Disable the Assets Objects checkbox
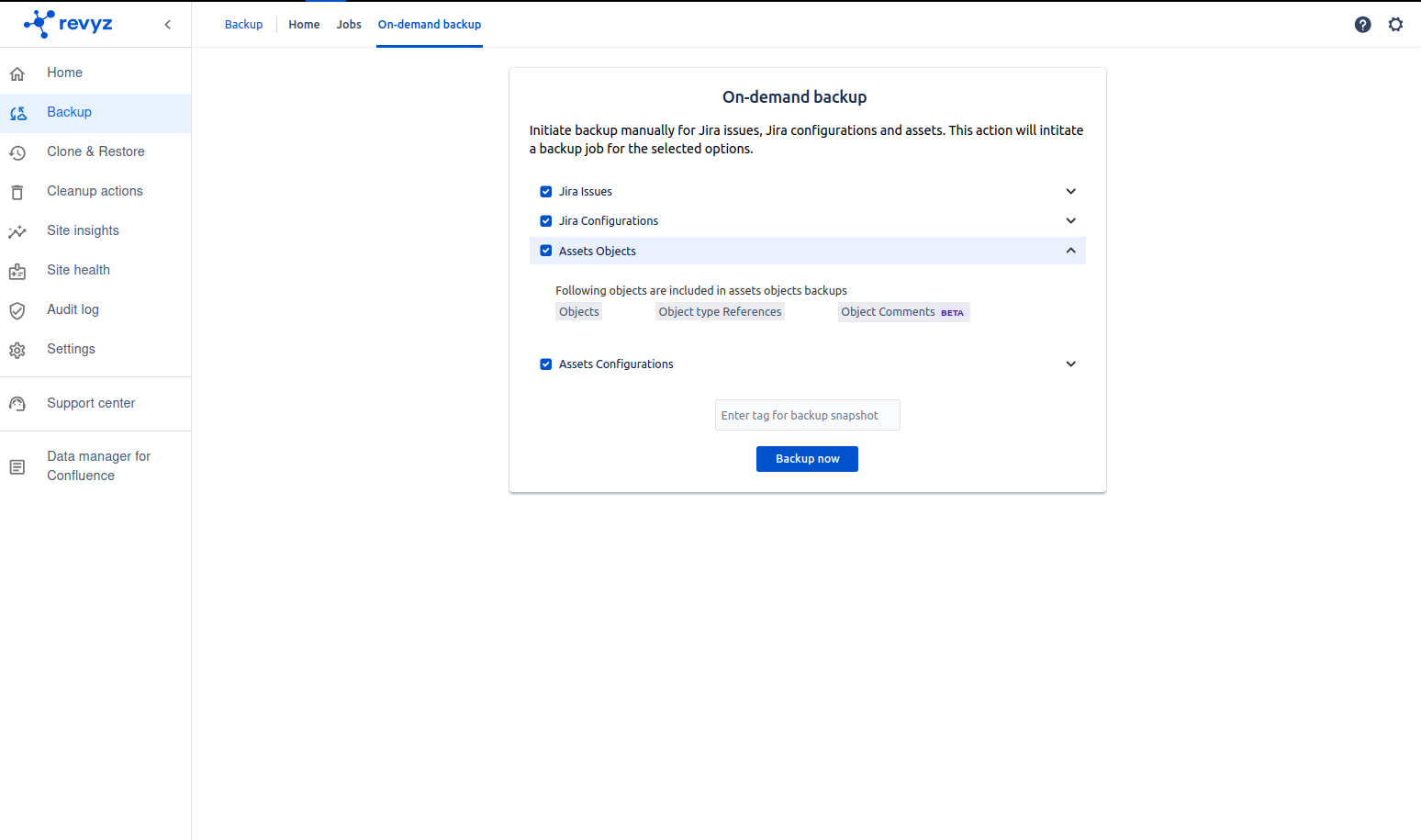This screenshot has height=840, width=1421. click(546, 251)
